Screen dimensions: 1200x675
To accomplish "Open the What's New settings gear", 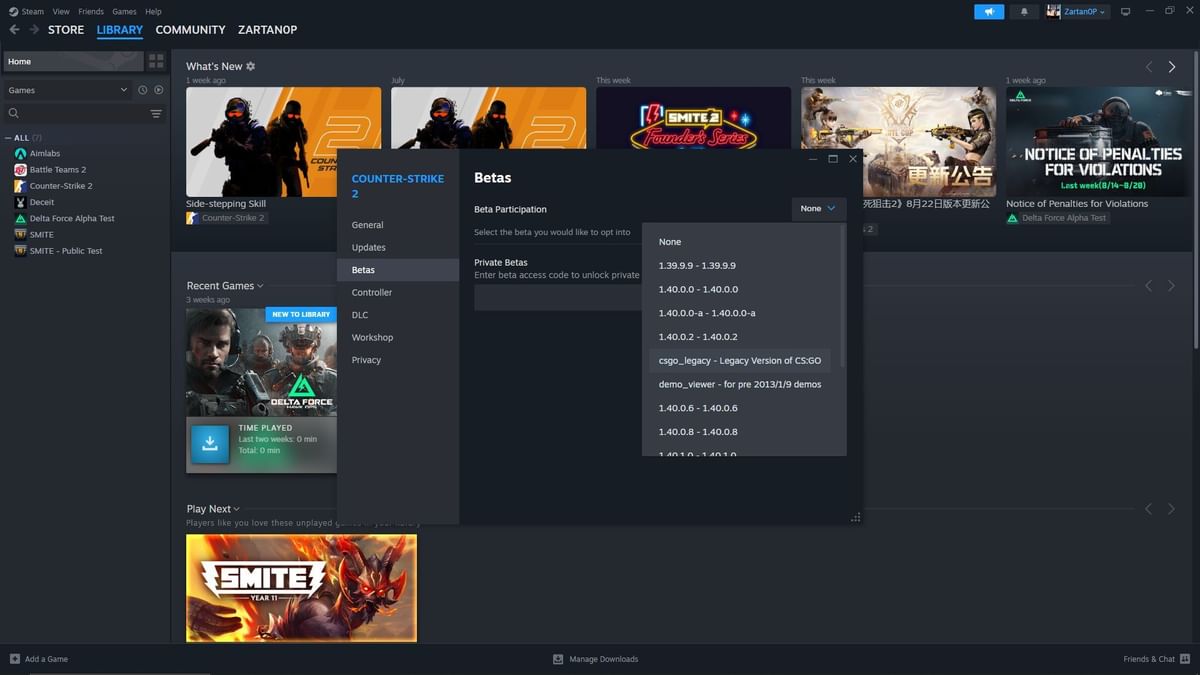I will [x=248, y=65].
